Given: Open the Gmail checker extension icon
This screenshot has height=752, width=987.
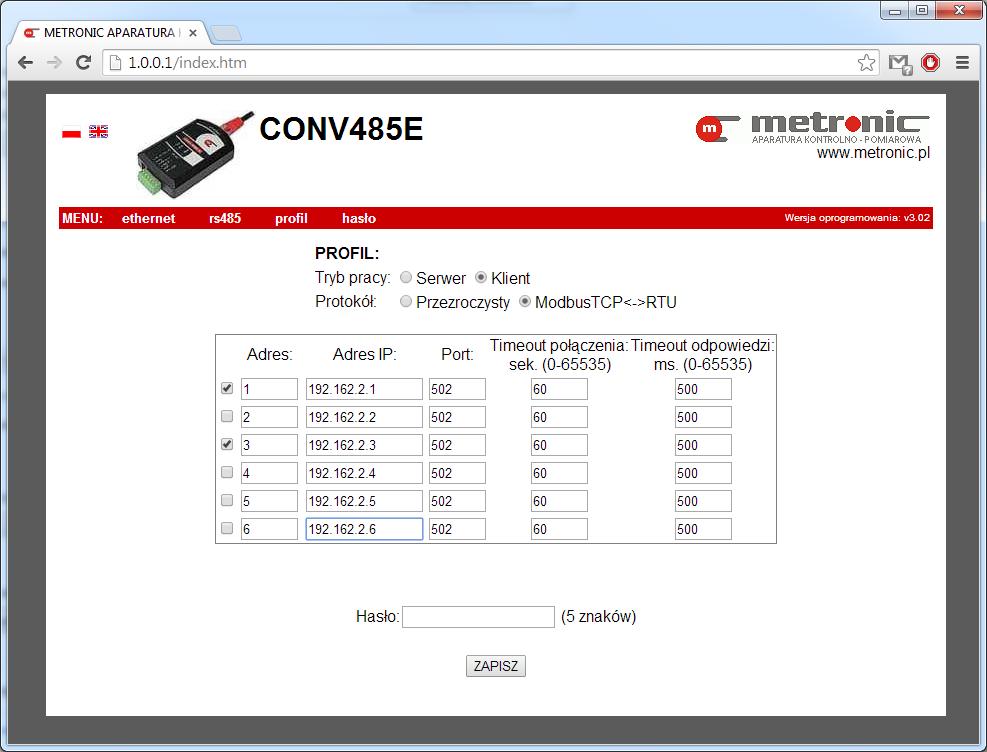Looking at the screenshot, I should (900, 63).
